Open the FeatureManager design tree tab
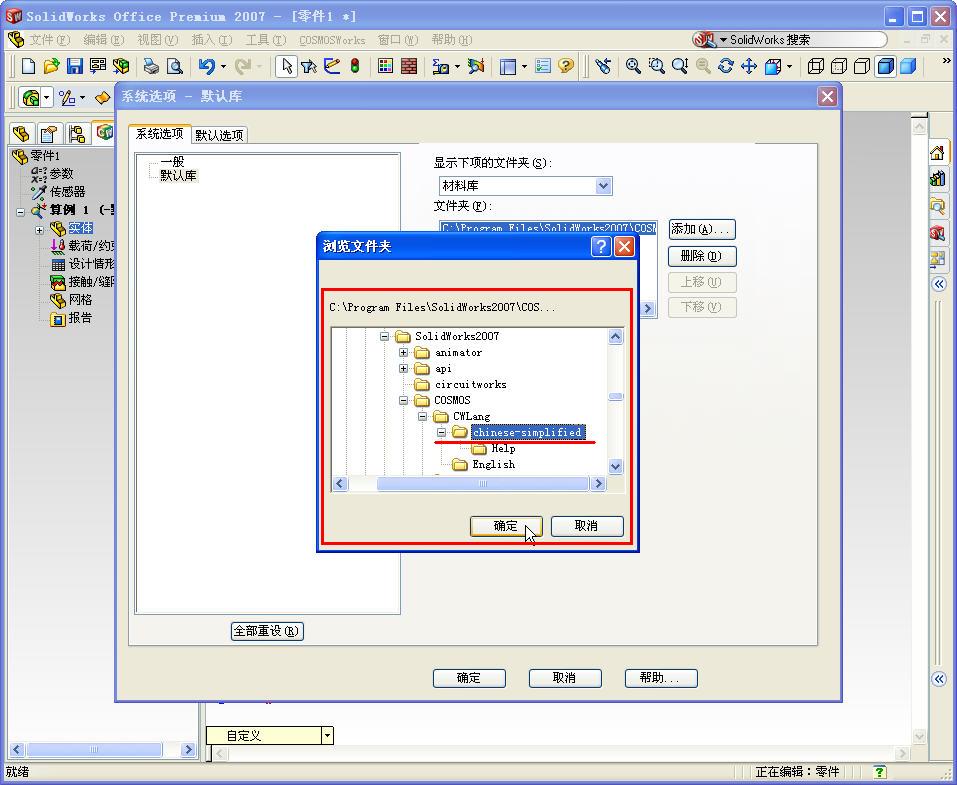 click(x=22, y=133)
